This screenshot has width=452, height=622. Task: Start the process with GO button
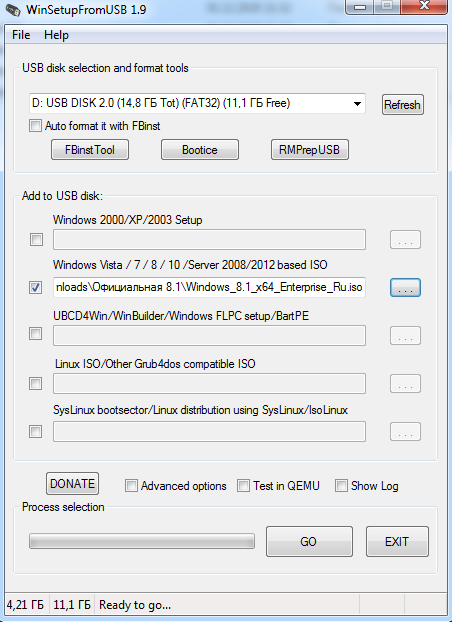309,541
